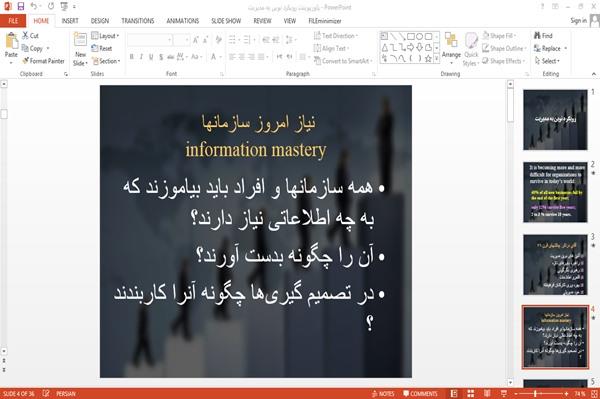
Task: Switch to the SLIDE SHOW tab
Action: click(x=226, y=21)
